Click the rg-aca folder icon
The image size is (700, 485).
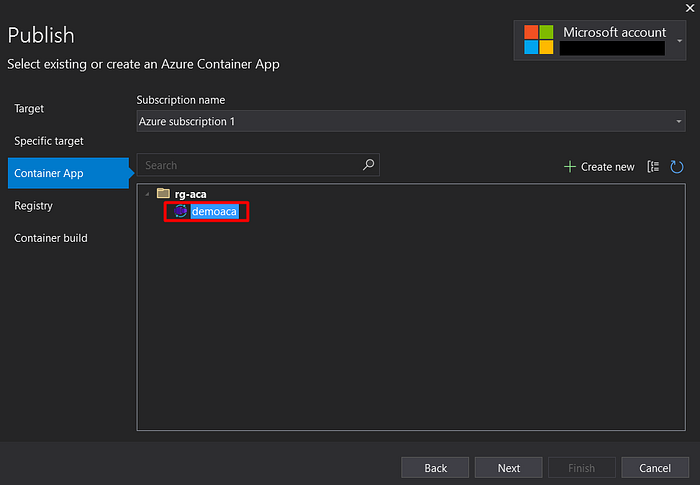tap(163, 193)
